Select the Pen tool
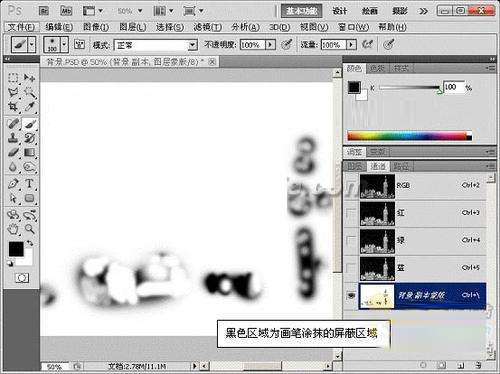This screenshot has width=500, height=374. 13,184
